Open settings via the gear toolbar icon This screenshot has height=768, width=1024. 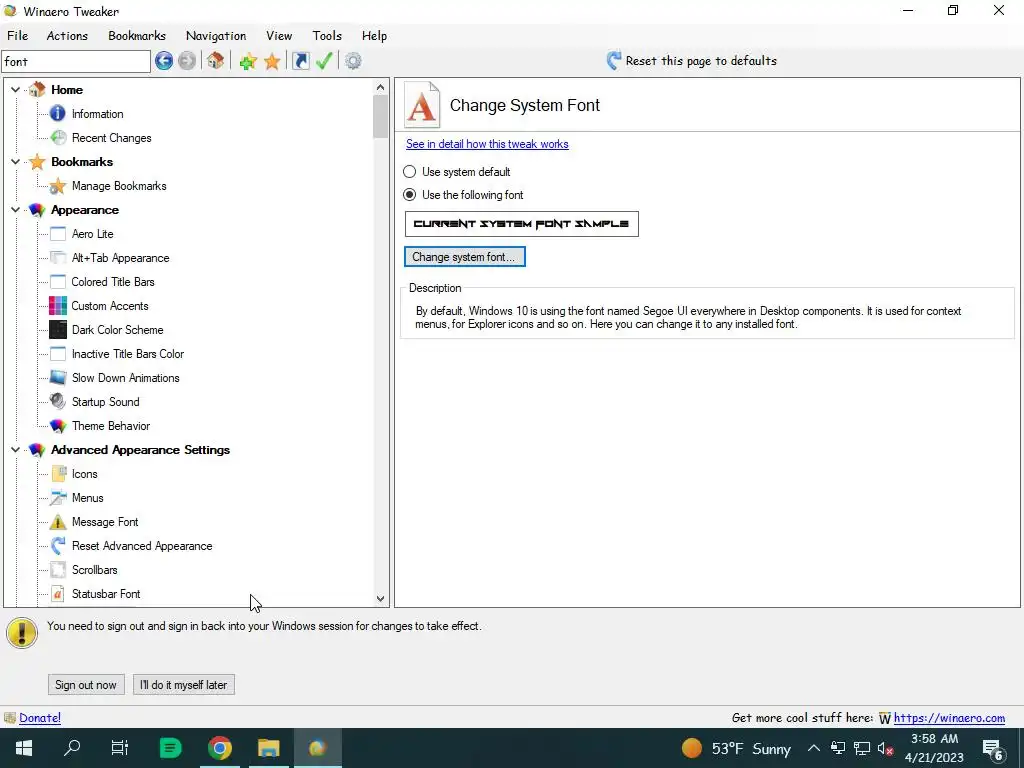coord(353,61)
